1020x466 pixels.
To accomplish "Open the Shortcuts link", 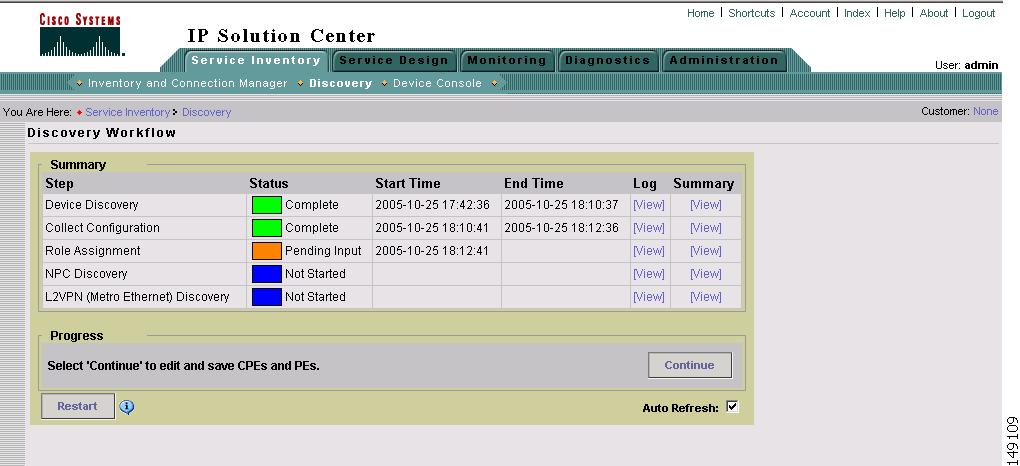I will coord(751,13).
